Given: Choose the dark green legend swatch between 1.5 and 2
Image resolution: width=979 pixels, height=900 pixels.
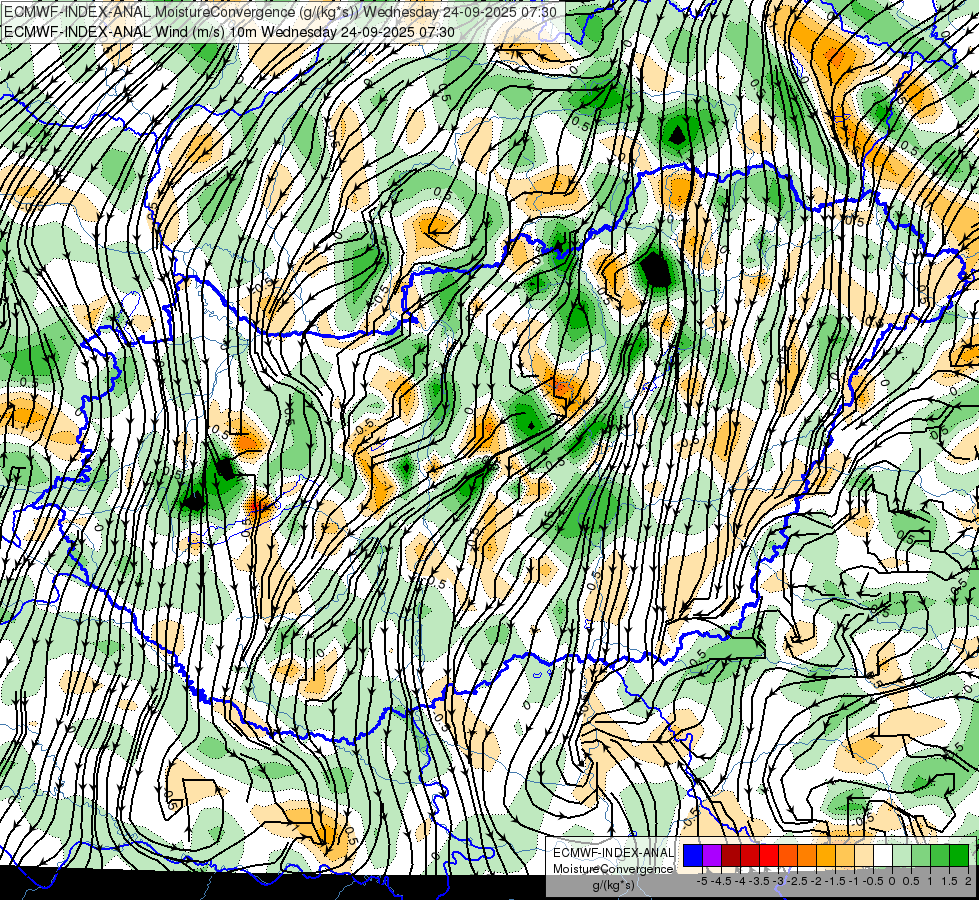Looking at the screenshot, I should coord(959,855).
